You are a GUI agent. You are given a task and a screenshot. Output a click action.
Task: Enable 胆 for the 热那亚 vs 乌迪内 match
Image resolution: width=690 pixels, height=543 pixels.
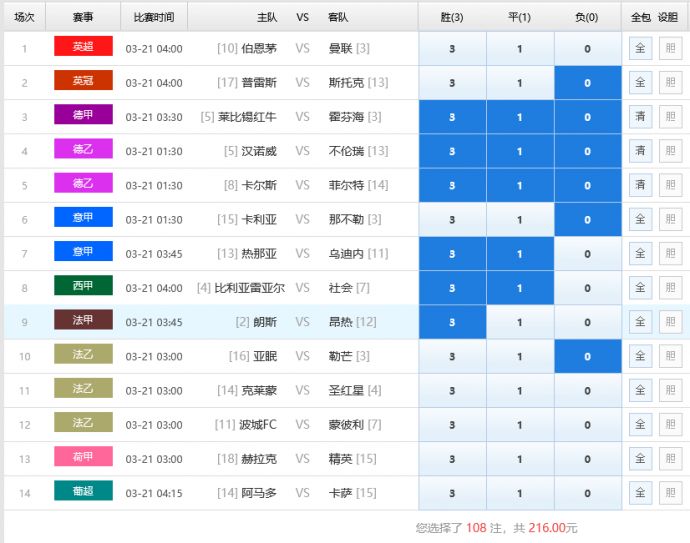tap(669, 254)
